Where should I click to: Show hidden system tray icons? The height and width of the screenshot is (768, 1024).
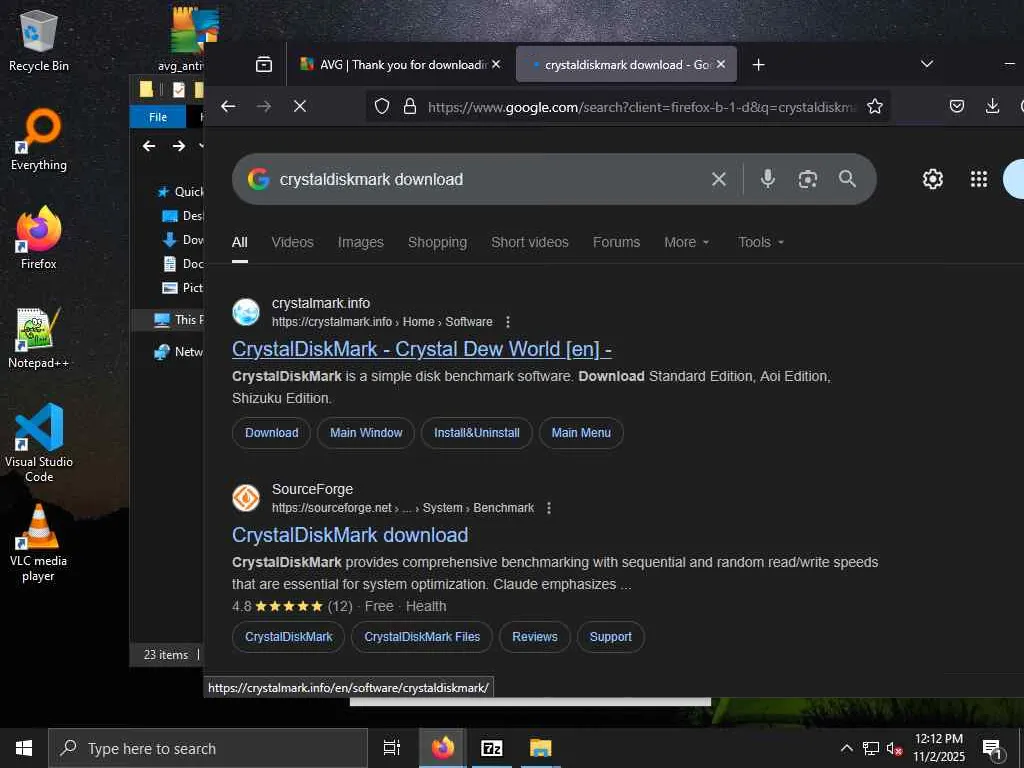point(846,748)
